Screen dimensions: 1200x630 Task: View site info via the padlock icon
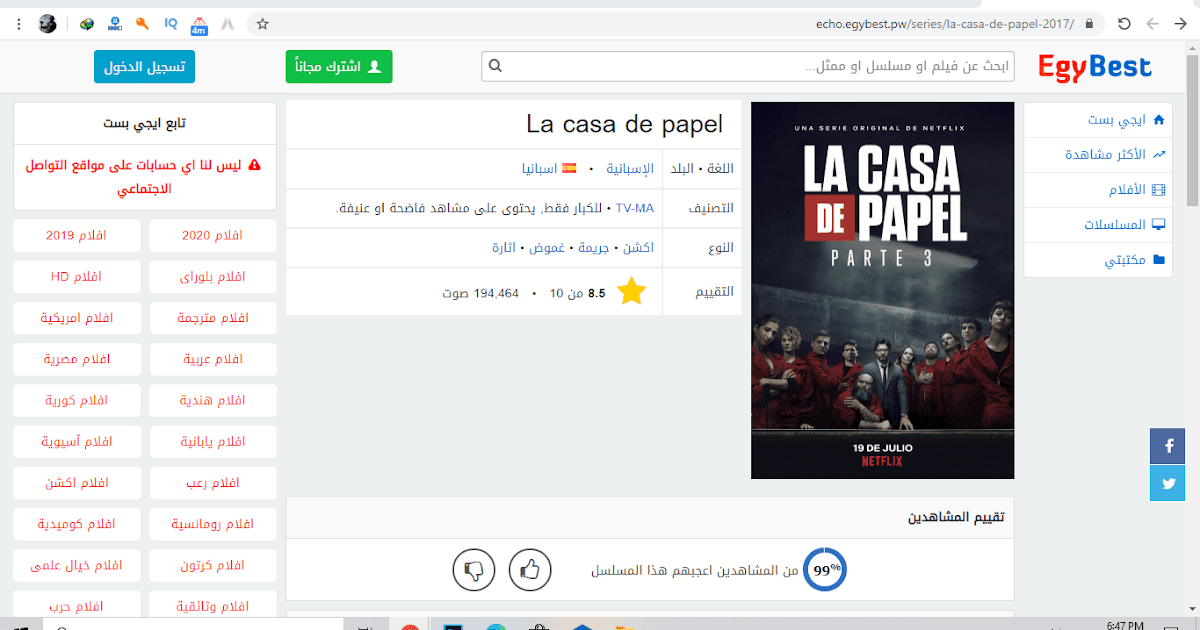[1089, 23]
